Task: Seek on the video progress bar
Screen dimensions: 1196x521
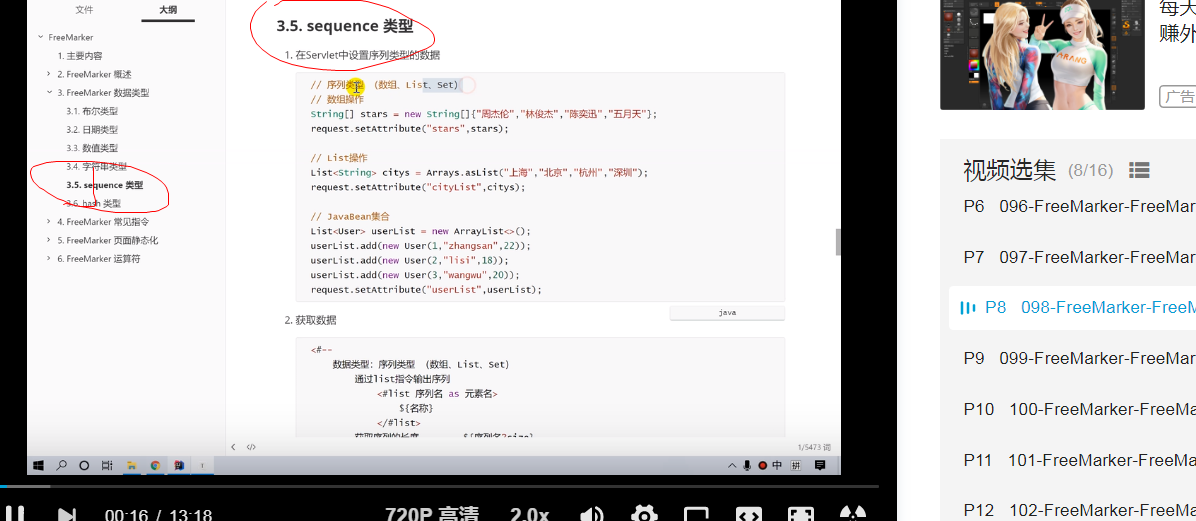Action: (x=439, y=486)
